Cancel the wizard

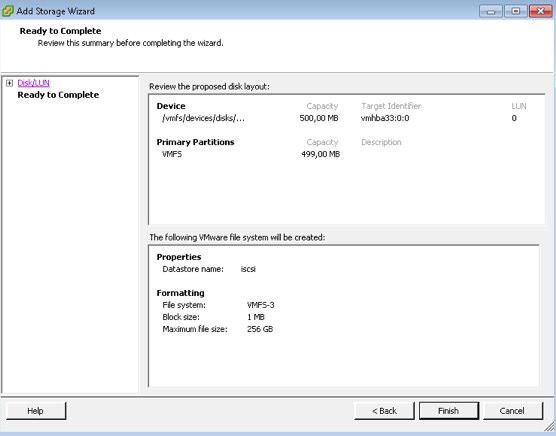(512, 411)
